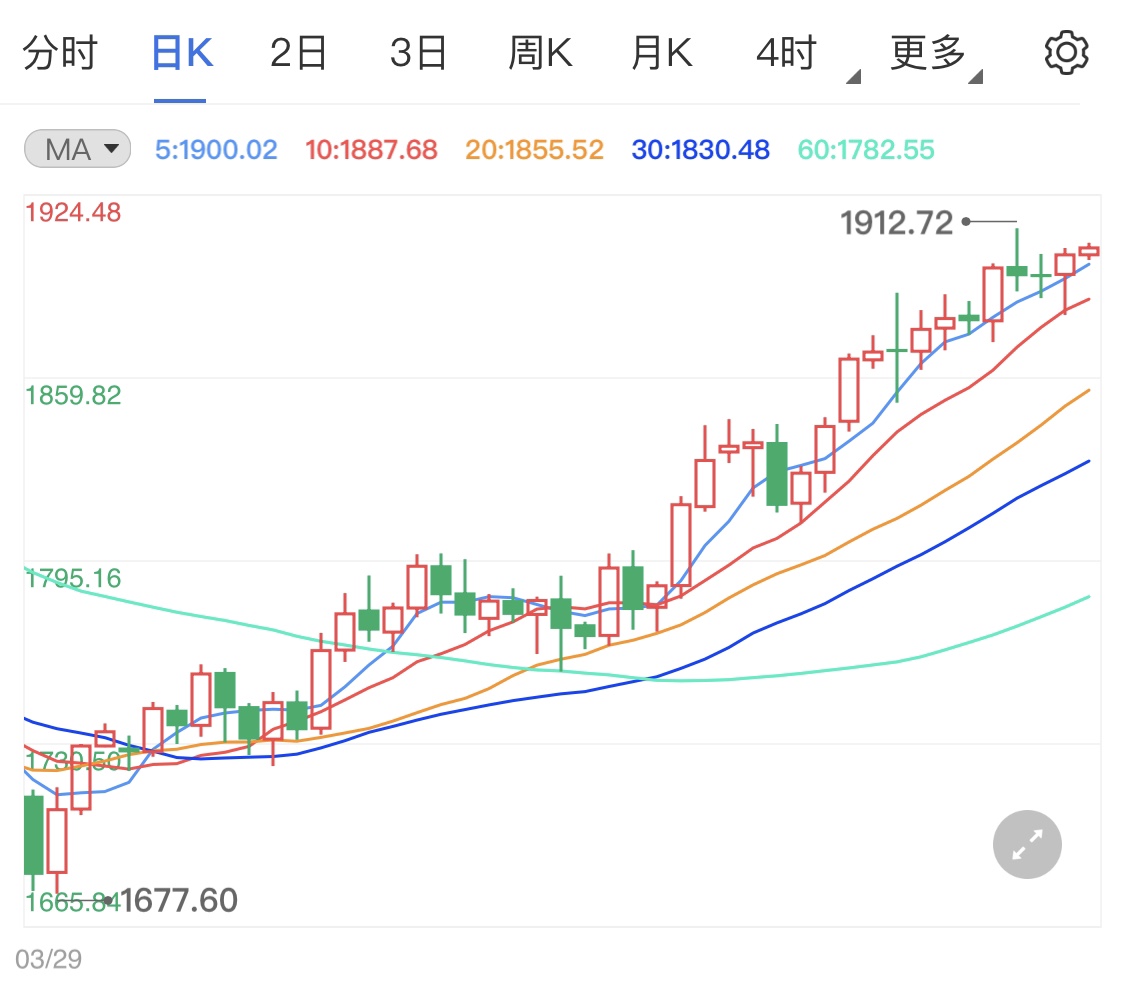Click the 1912.72 high price label
This screenshot has height=988, width=1125.
896,223
